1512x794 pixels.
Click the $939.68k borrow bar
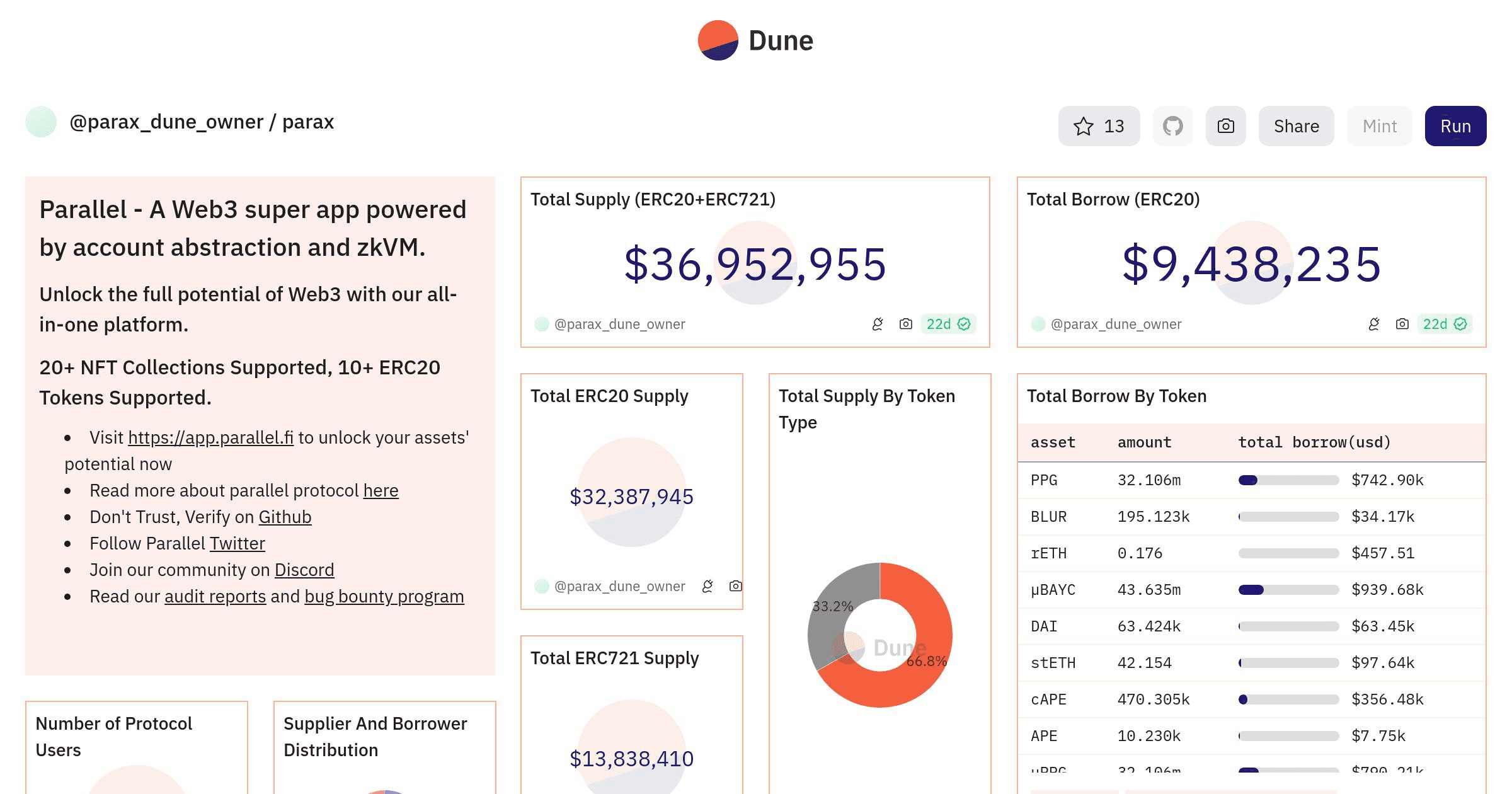[1288, 590]
